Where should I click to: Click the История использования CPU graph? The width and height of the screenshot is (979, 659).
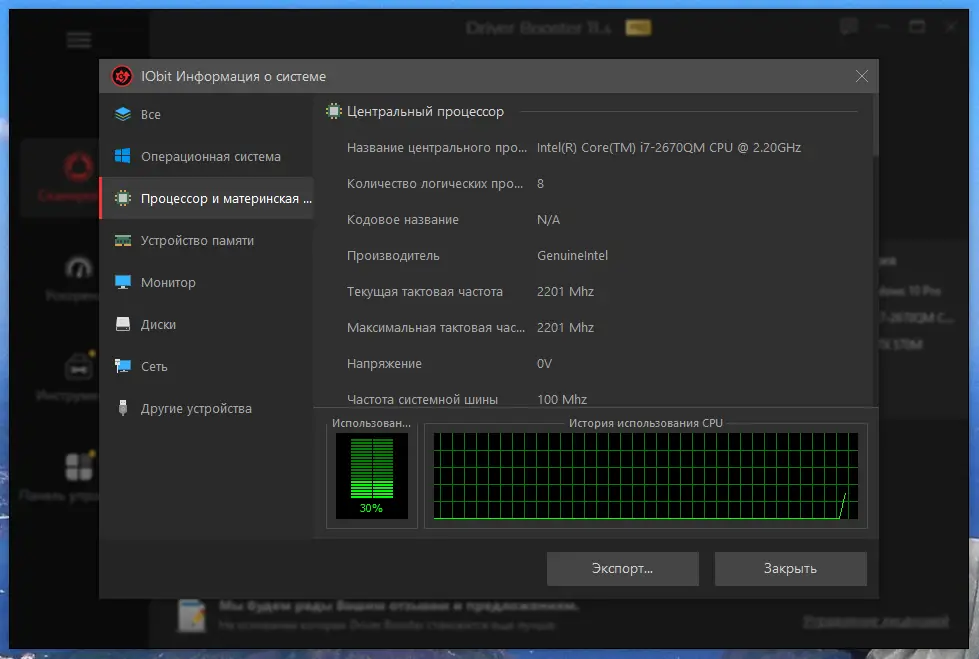tap(646, 476)
